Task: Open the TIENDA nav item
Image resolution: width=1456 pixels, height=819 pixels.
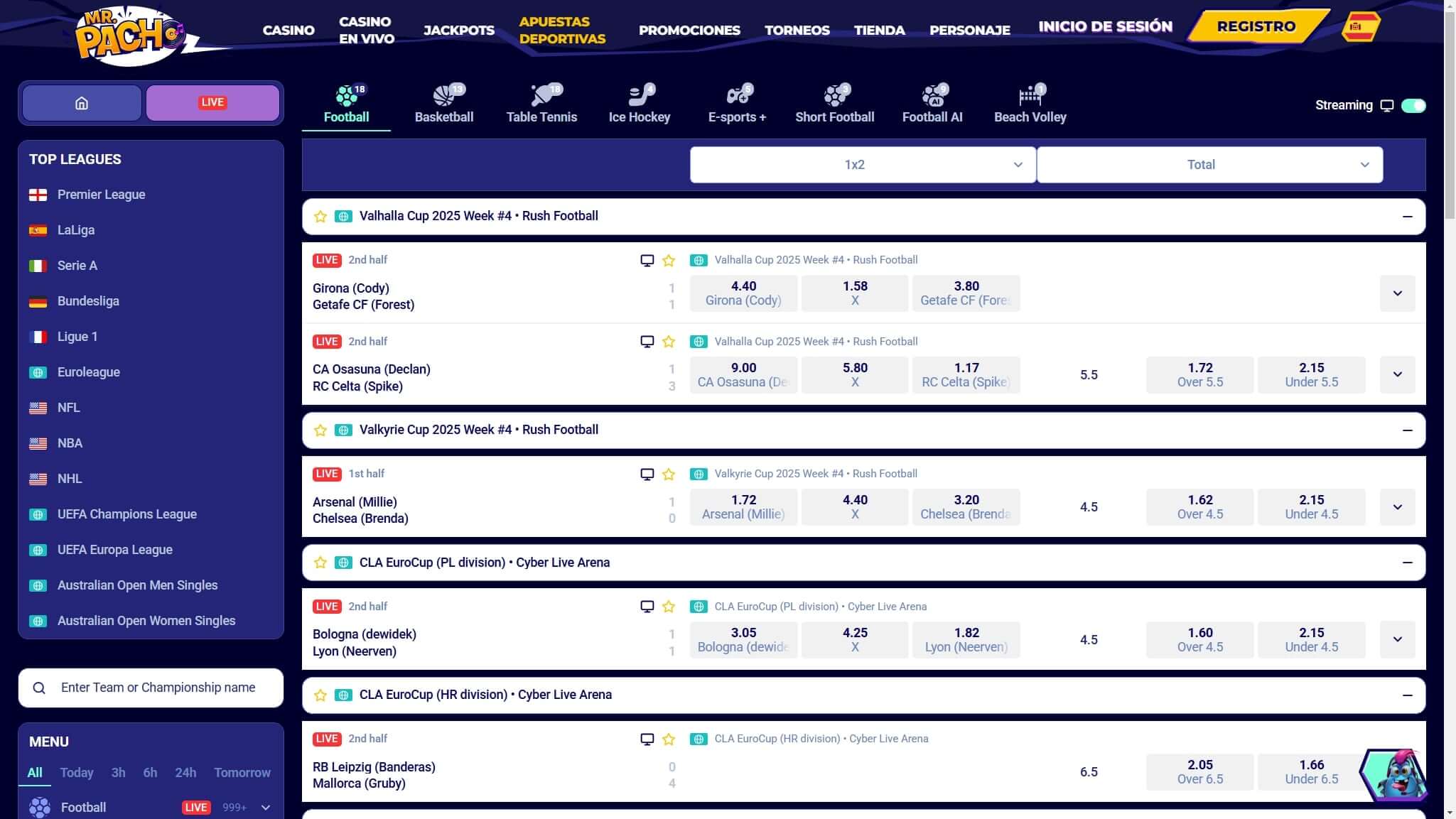Action: (x=880, y=30)
